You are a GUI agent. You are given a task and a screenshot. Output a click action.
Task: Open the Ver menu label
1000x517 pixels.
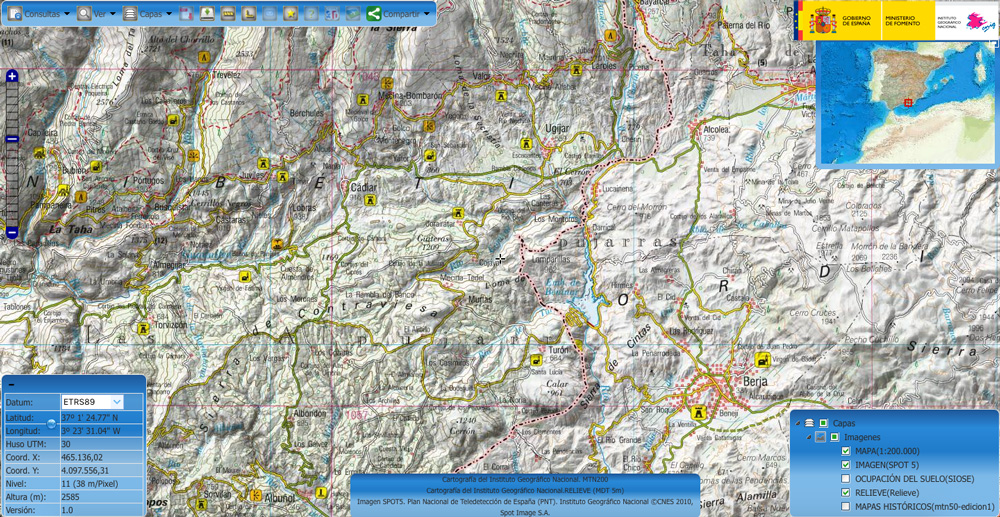(100, 13)
